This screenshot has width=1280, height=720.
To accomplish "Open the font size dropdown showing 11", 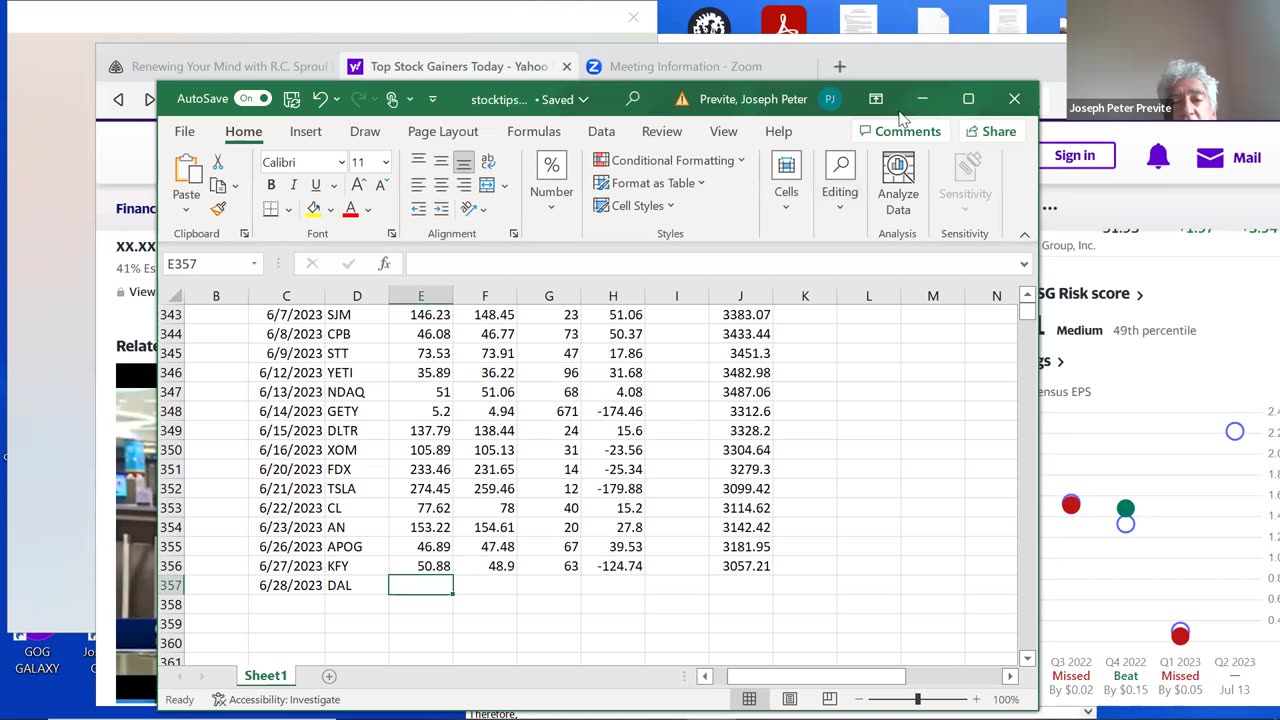I will [x=386, y=162].
